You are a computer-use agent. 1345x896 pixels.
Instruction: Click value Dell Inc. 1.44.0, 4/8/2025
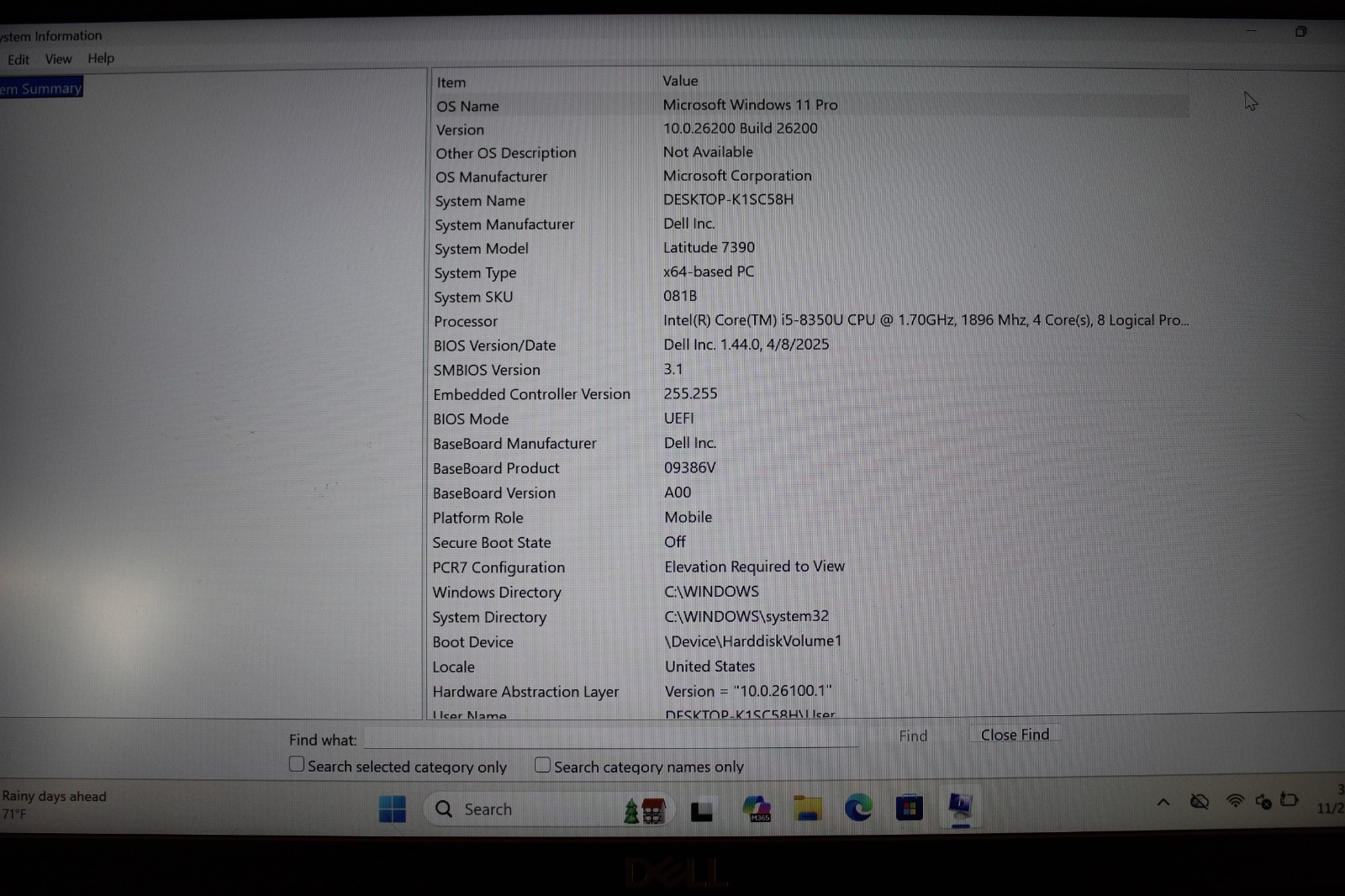click(x=746, y=345)
